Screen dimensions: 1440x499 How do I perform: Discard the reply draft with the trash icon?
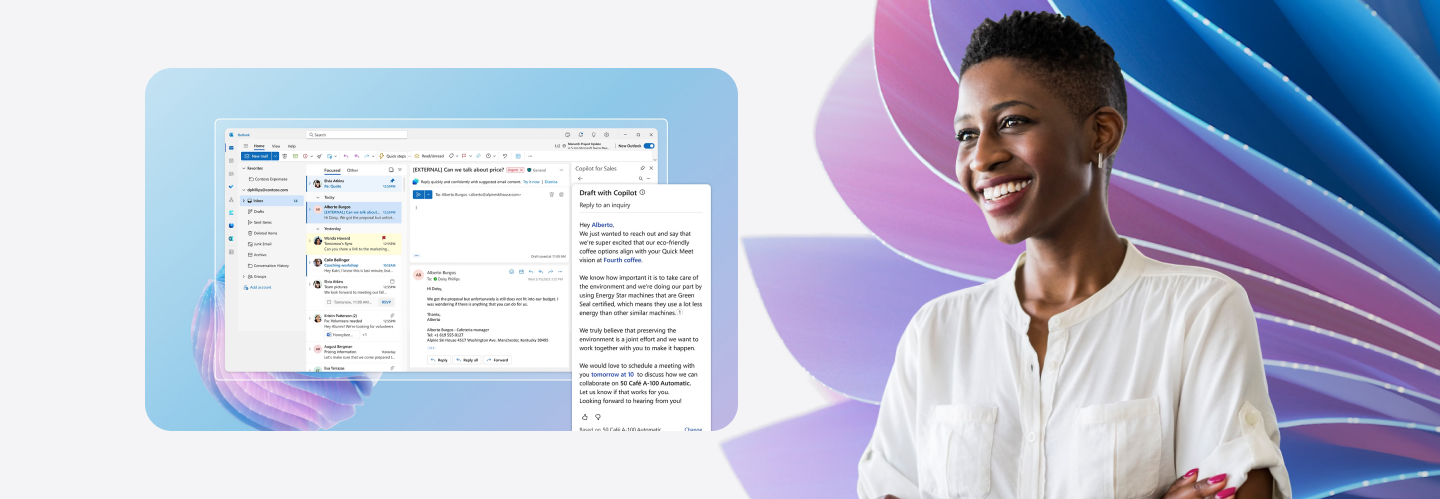(551, 194)
